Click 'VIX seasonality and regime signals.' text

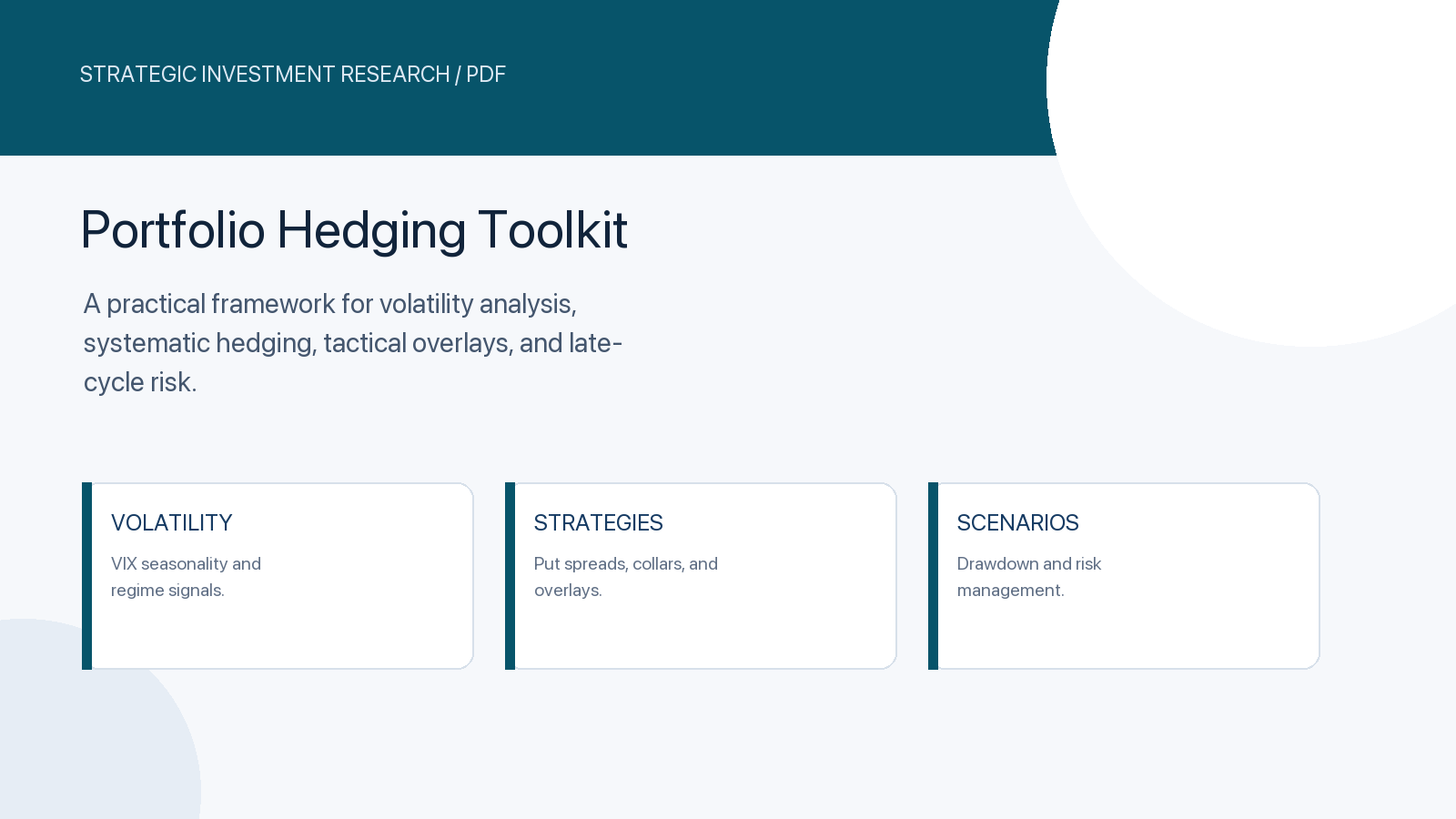pyautogui.click(x=186, y=577)
